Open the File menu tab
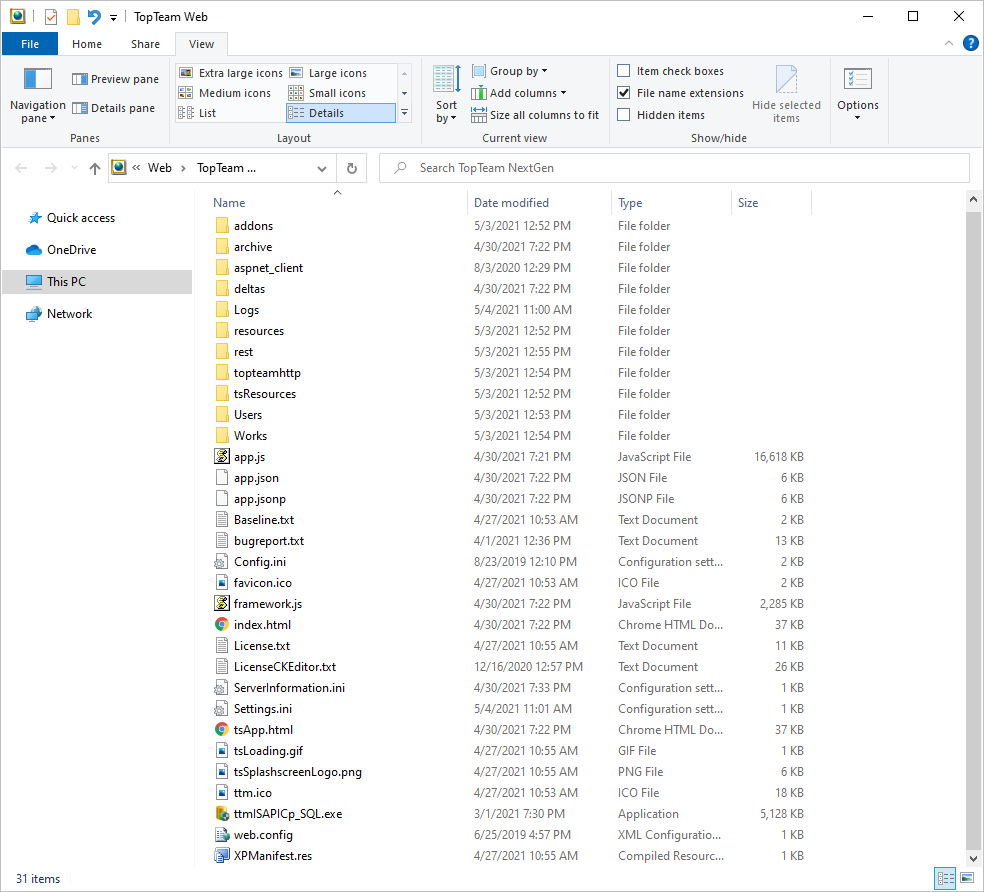 [29, 44]
